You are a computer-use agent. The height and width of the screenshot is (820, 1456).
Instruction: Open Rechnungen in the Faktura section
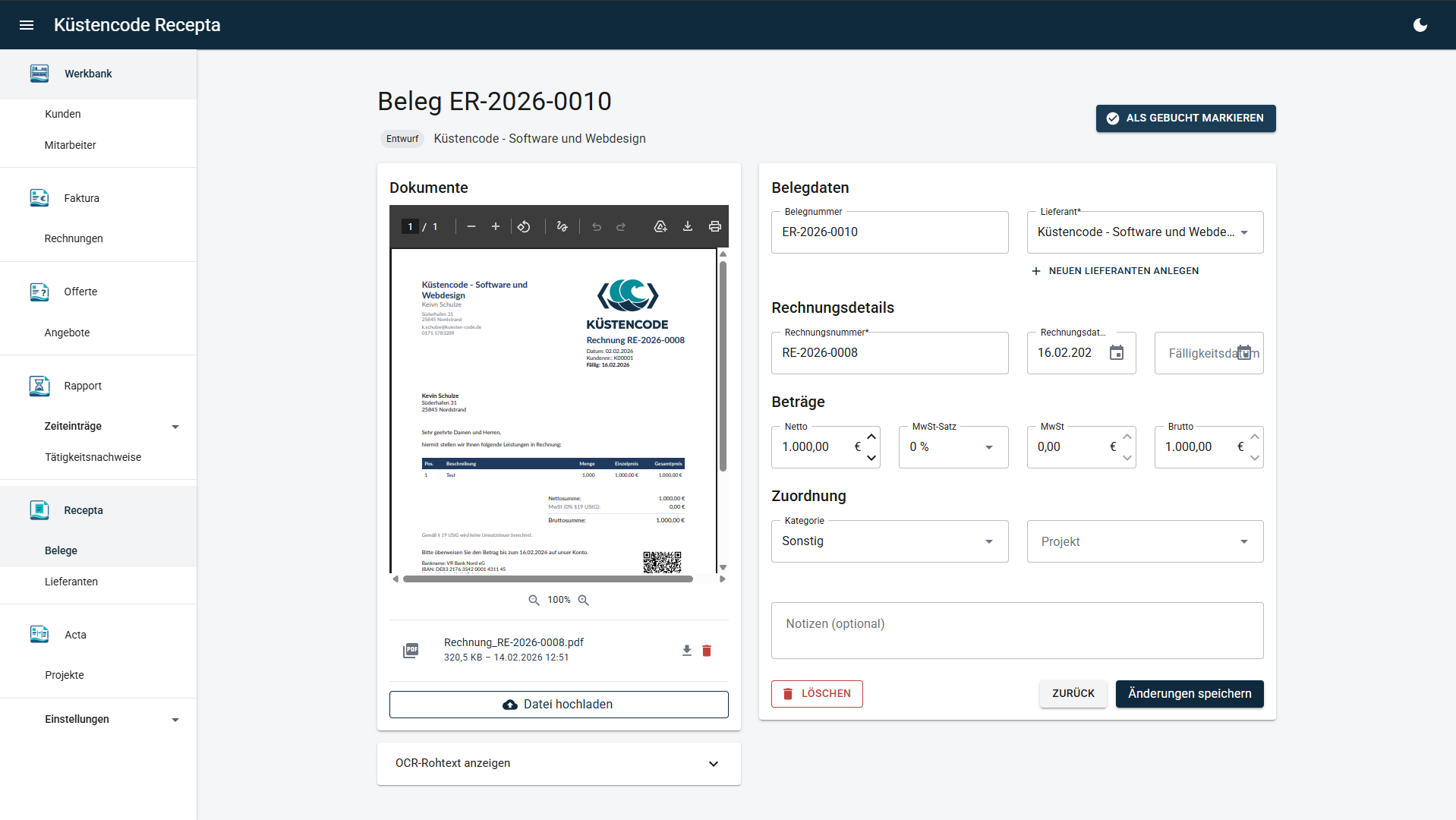pos(73,238)
